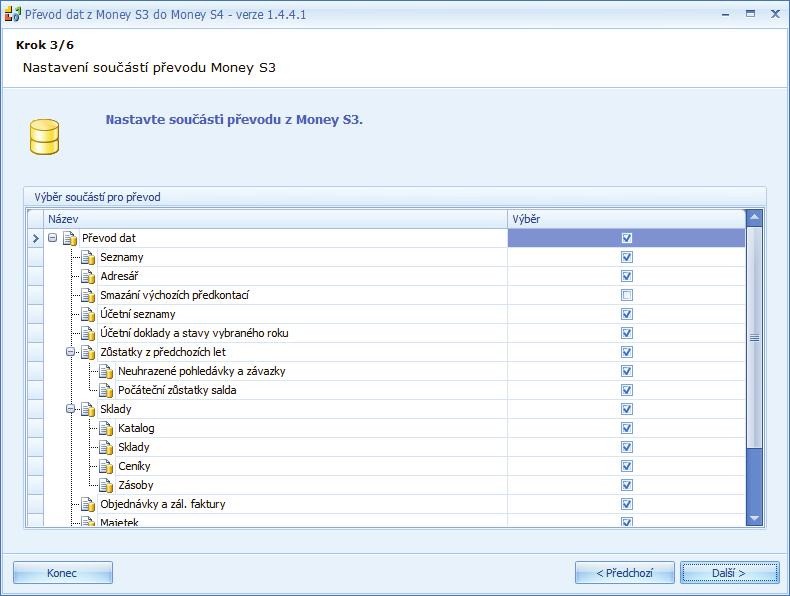Click the Ceníky row icon
Screen dimensions: 790x596
pos(106,467)
